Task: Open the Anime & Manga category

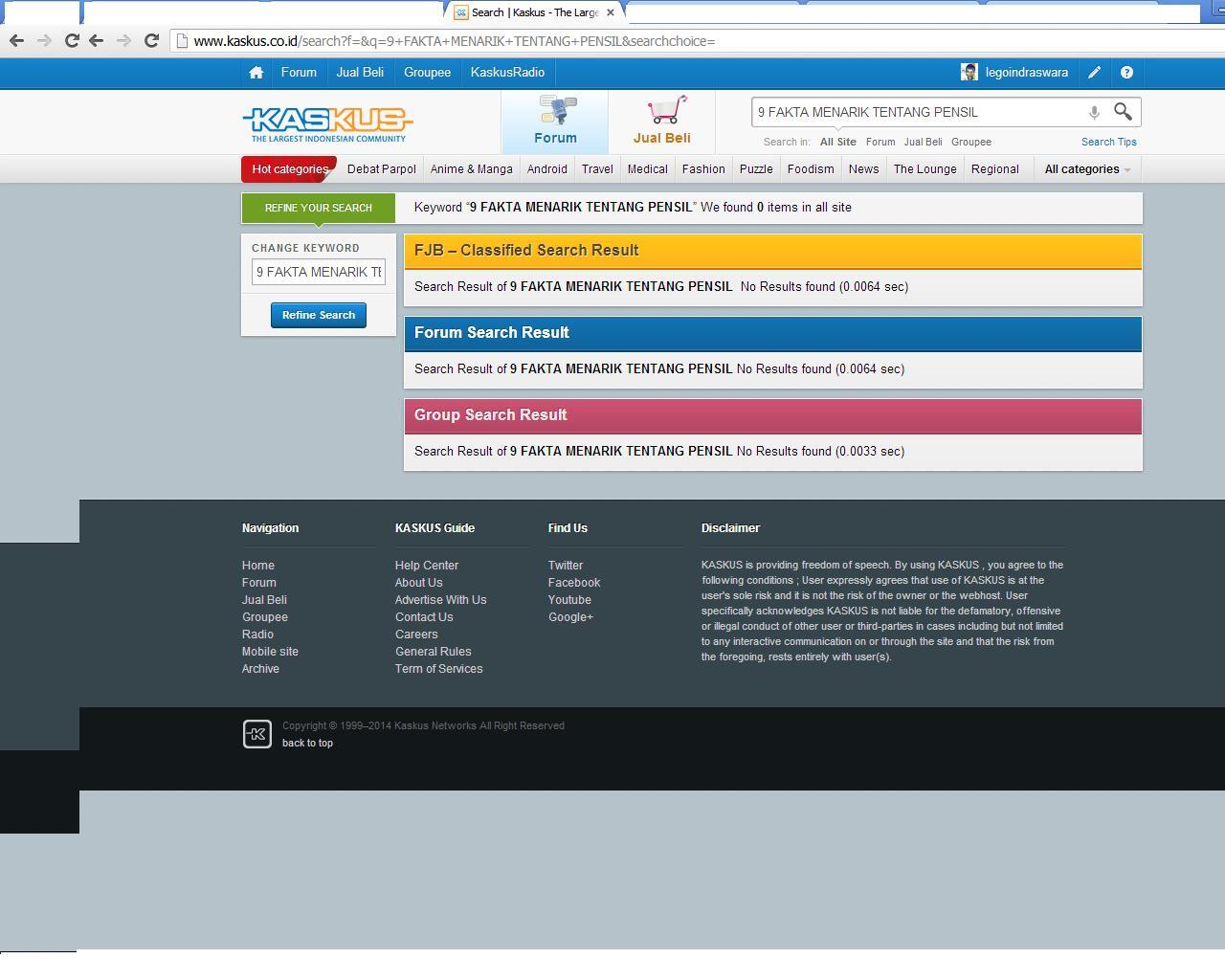Action: click(x=472, y=169)
